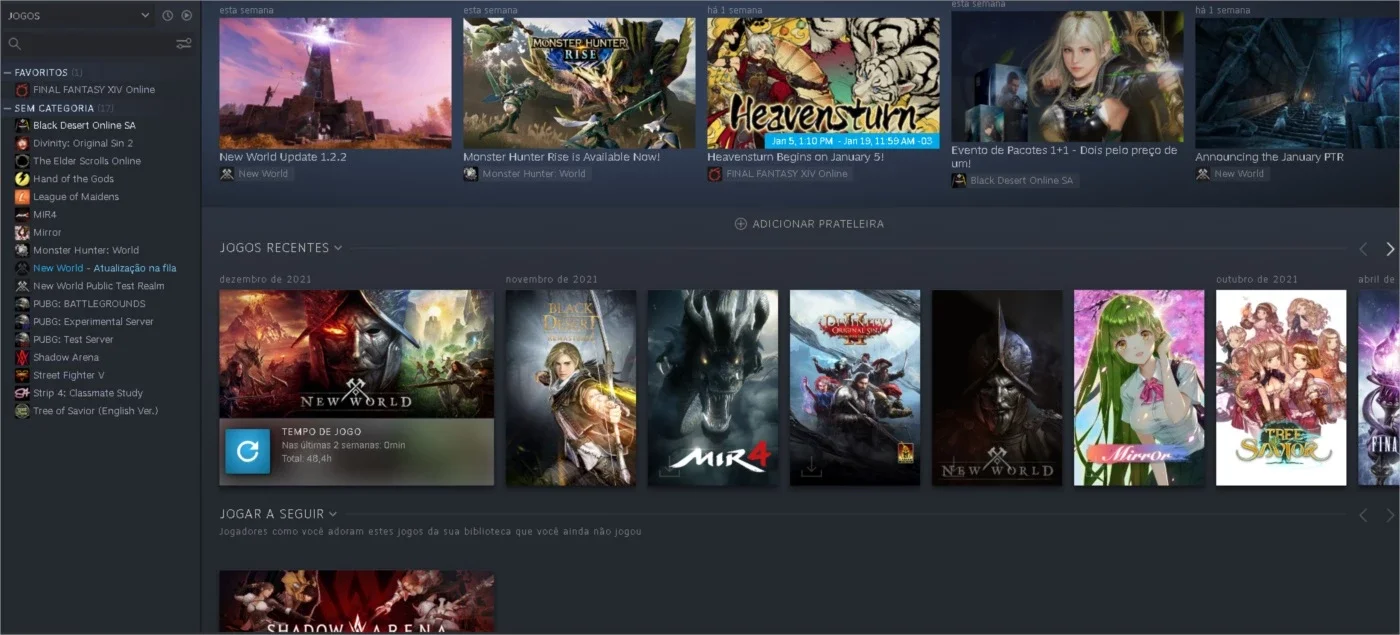
Task: Click New World tag under January PTR
Action: [1231, 174]
